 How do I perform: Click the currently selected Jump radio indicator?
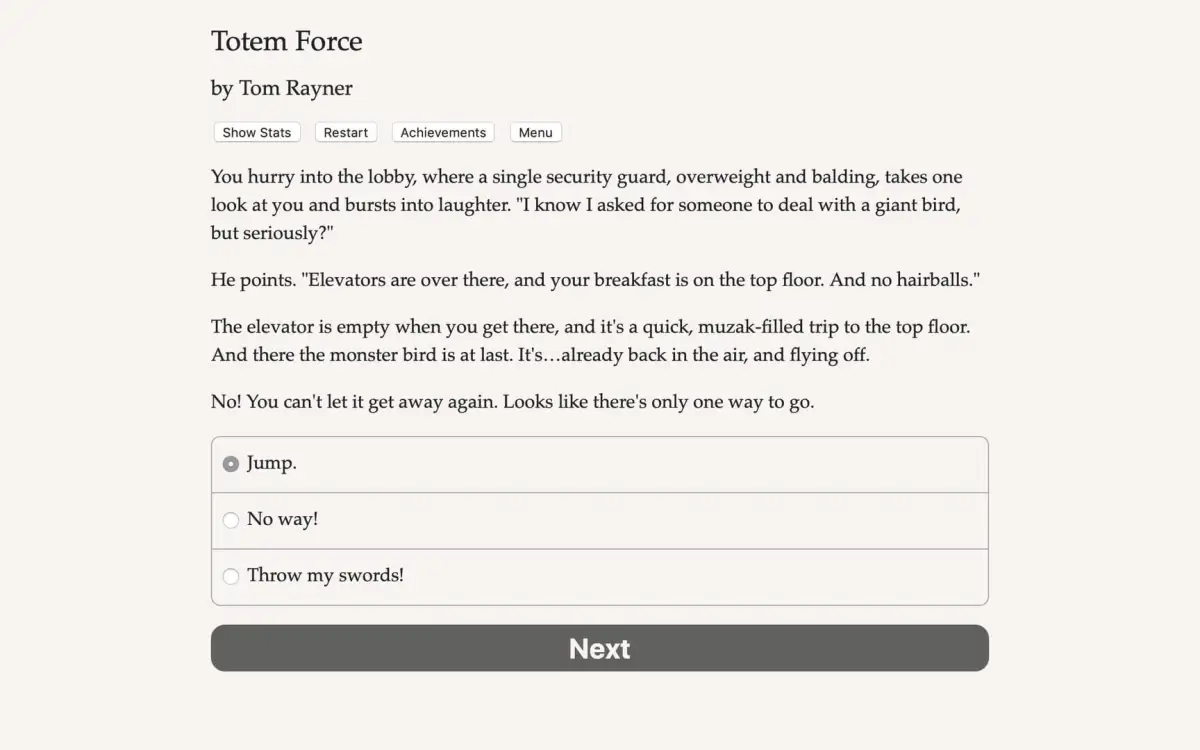(231, 464)
